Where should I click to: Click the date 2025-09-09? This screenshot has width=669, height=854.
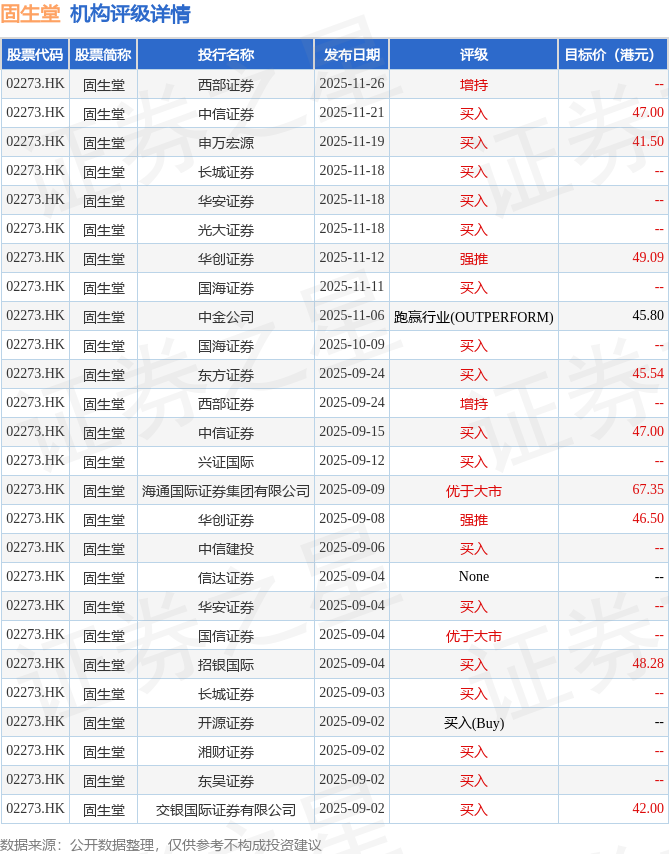(351, 490)
